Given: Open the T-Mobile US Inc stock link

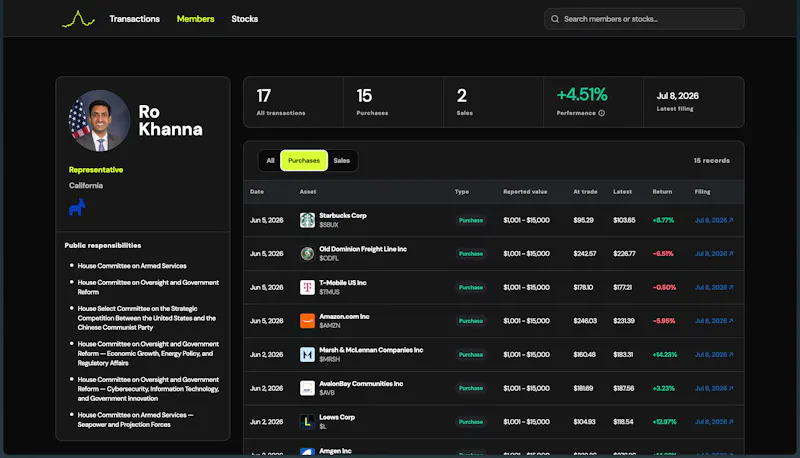Looking at the screenshot, I should [x=343, y=283].
